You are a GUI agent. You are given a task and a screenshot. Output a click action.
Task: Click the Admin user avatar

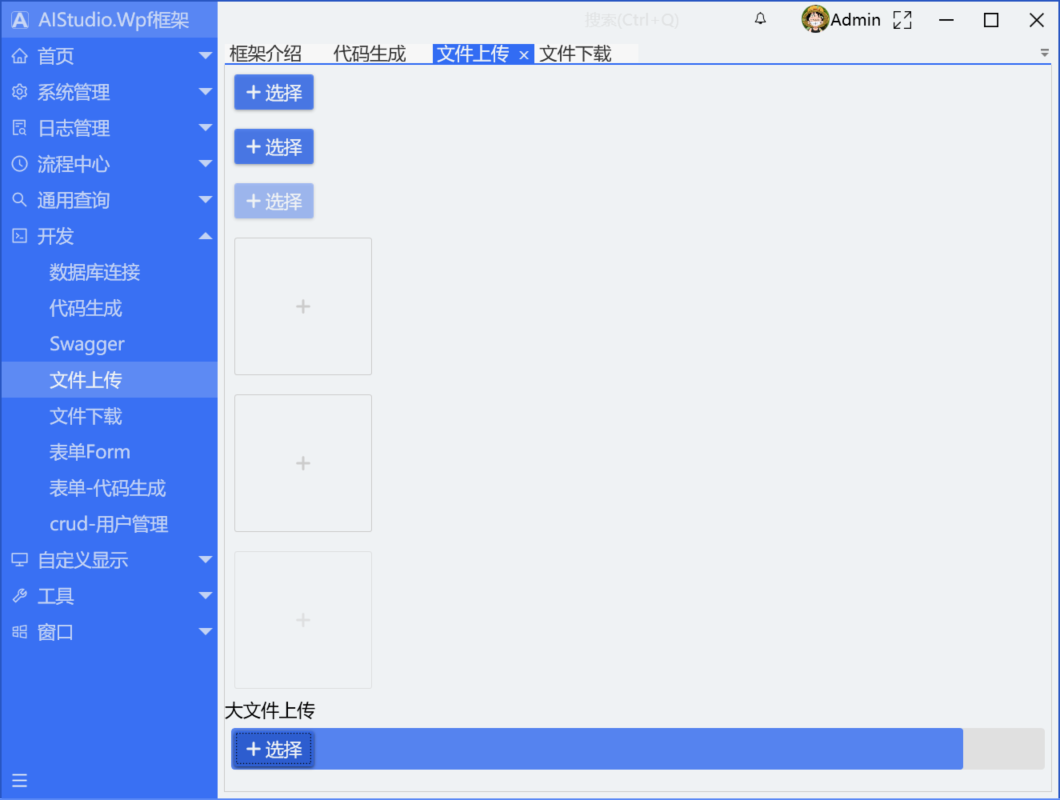[x=815, y=20]
